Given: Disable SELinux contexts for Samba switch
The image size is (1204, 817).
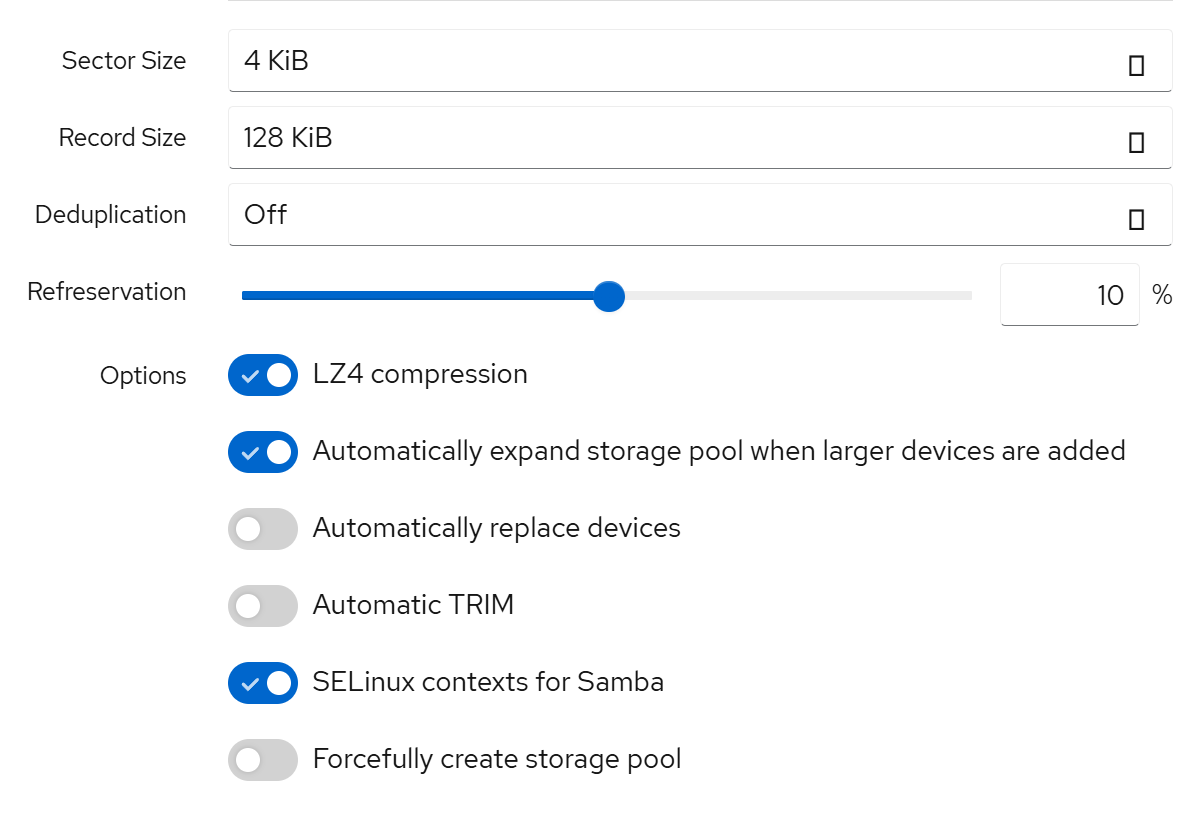Looking at the screenshot, I should tap(263, 683).
